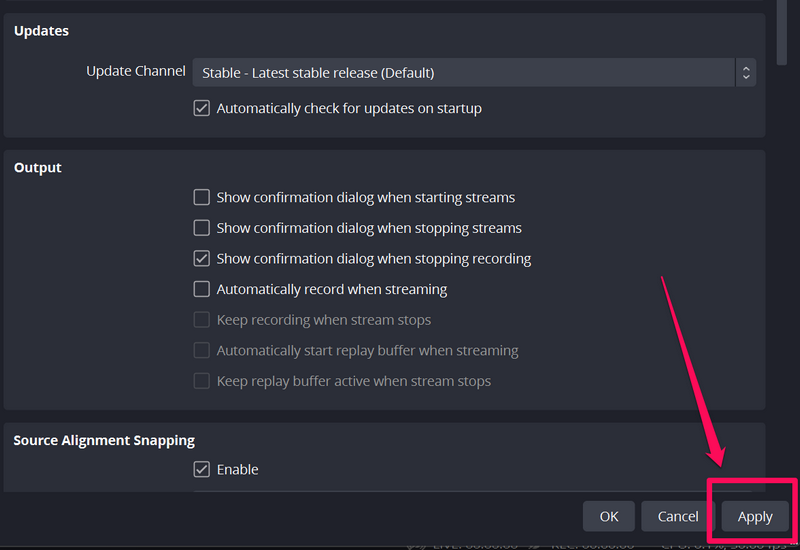This screenshot has width=800, height=550.
Task: Click the Update Channel up-down arrows
Action: [745, 73]
